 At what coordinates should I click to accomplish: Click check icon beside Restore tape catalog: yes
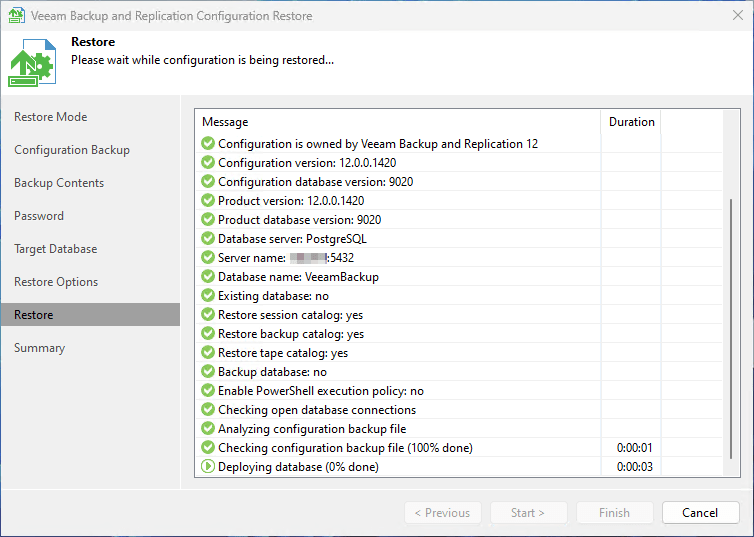click(208, 353)
